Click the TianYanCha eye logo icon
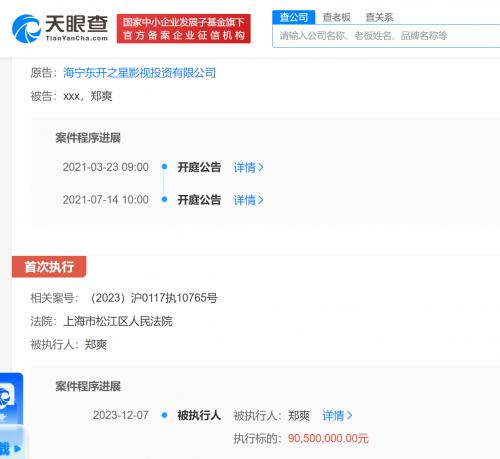 pos(26,29)
